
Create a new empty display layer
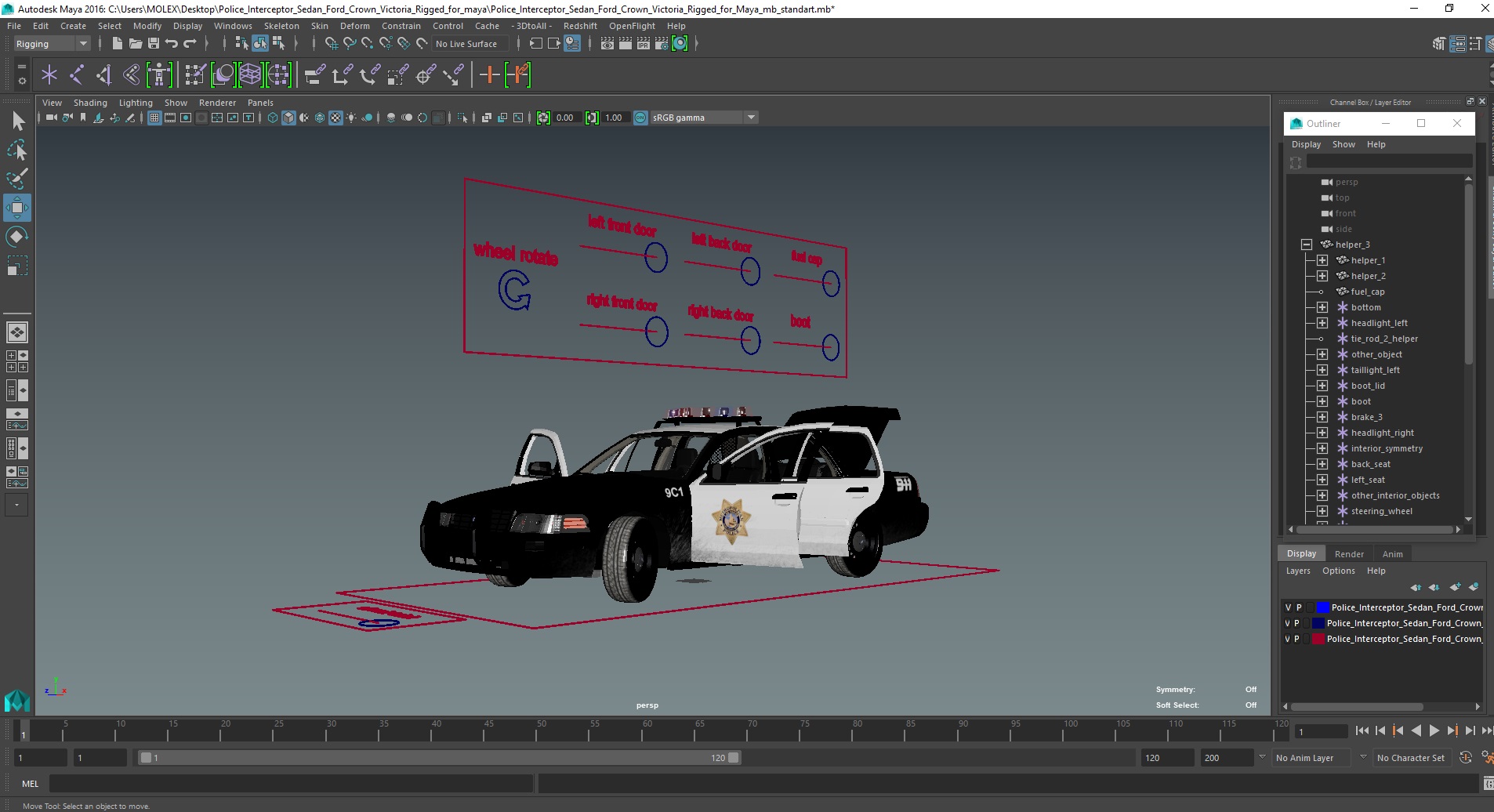pyautogui.click(x=1456, y=587)
